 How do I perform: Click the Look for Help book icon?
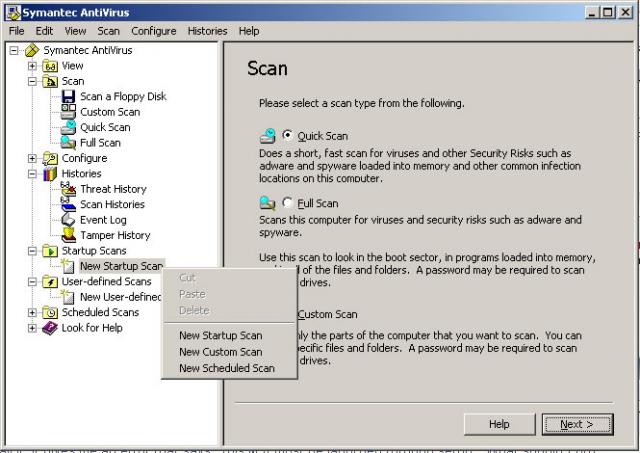pyautogui.click(x=50, y=328)
